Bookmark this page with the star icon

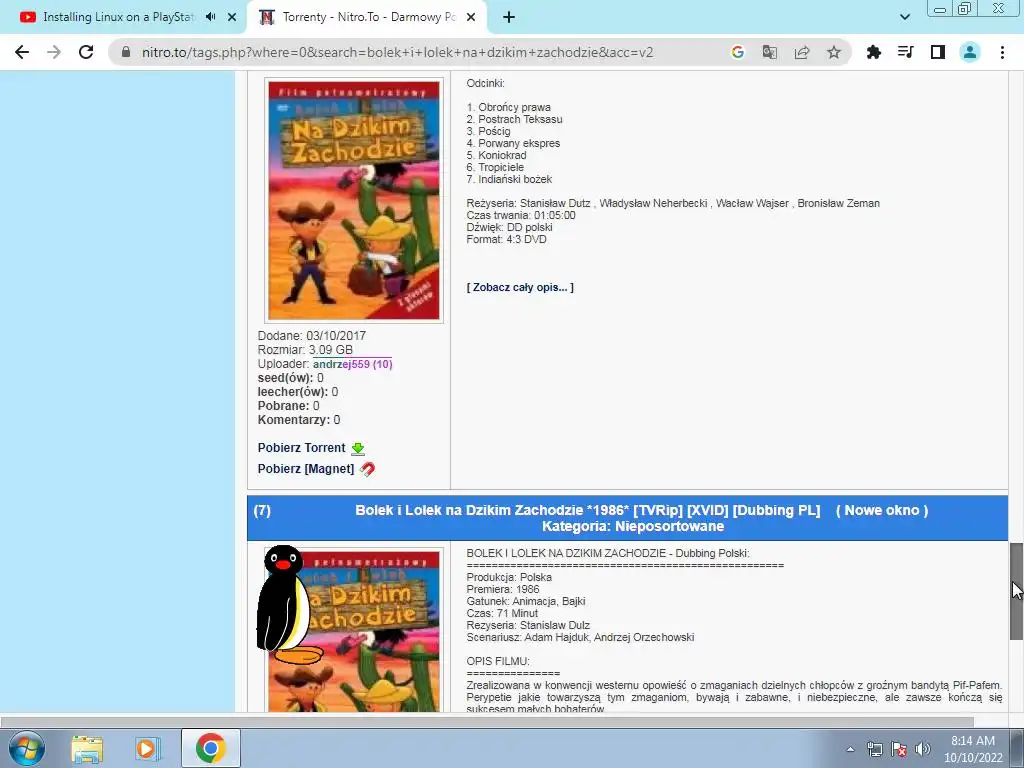coord(833,52)
